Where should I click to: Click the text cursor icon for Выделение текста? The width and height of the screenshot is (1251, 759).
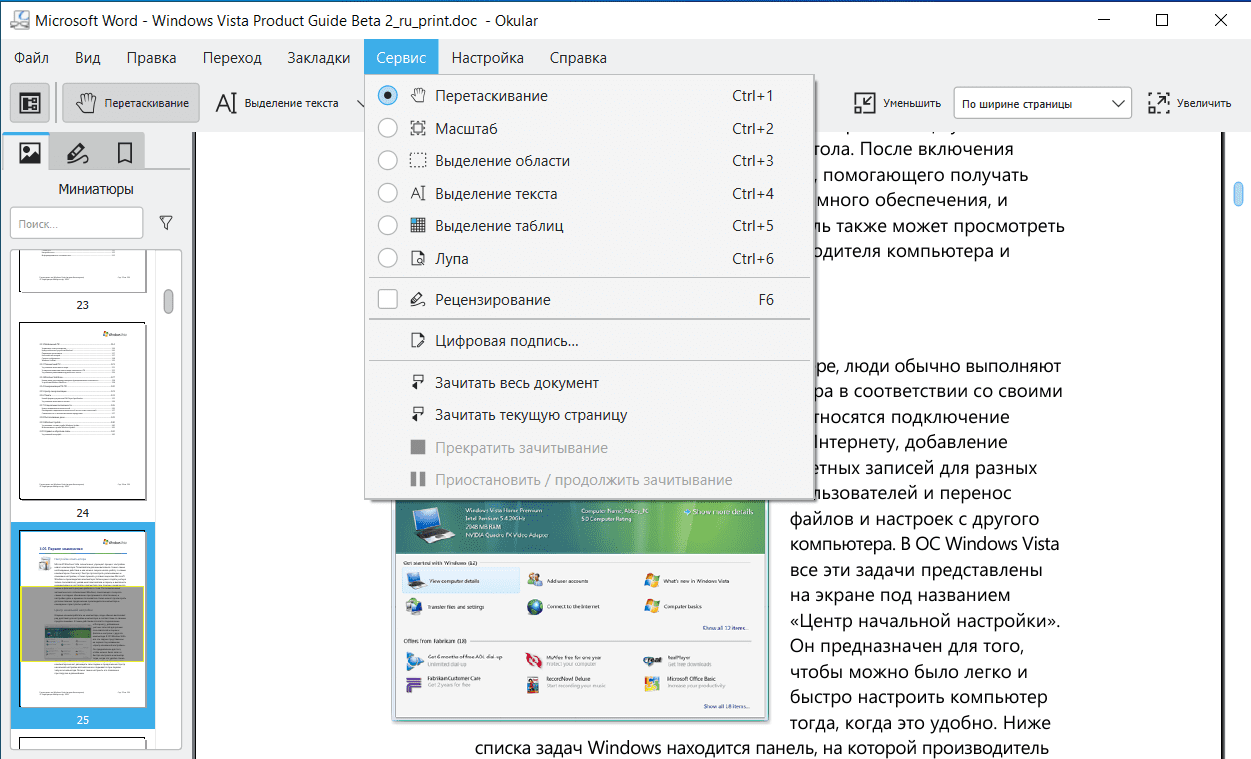tap(418, 194)
